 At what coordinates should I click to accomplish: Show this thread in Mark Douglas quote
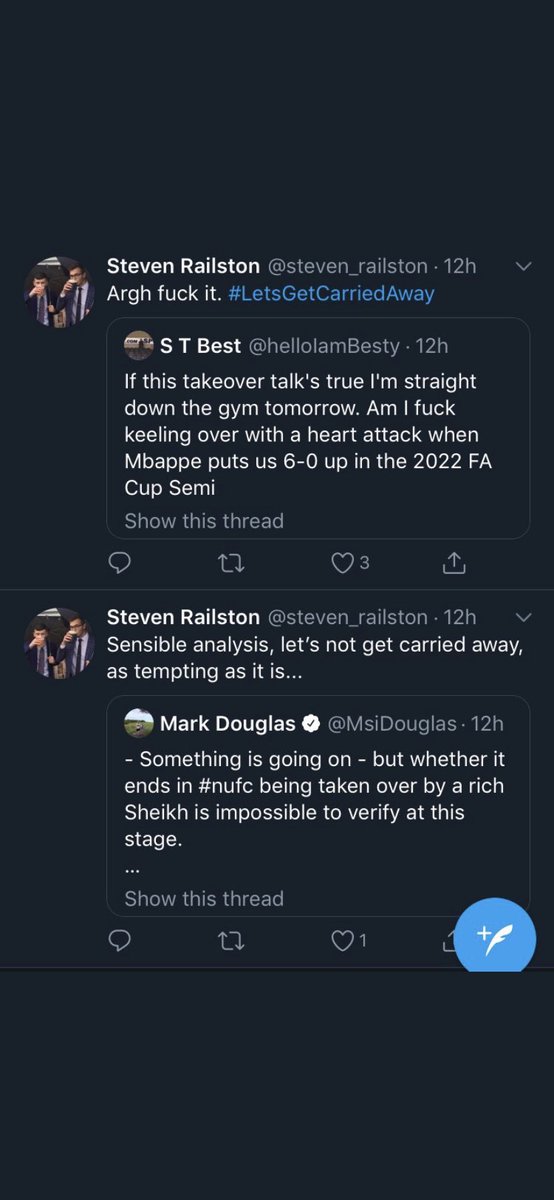(204, 899)
